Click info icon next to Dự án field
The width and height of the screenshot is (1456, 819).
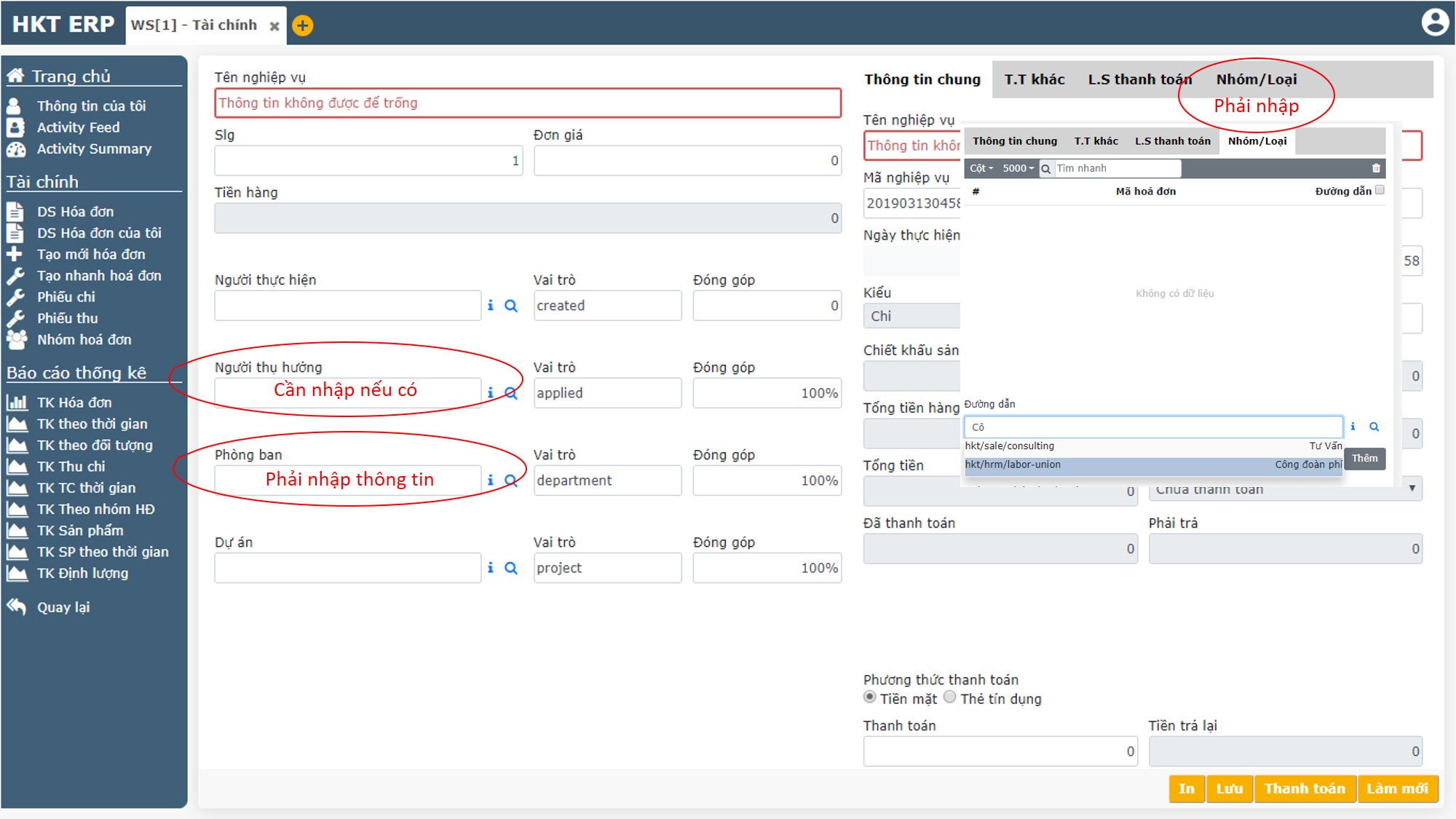point(490,568)
